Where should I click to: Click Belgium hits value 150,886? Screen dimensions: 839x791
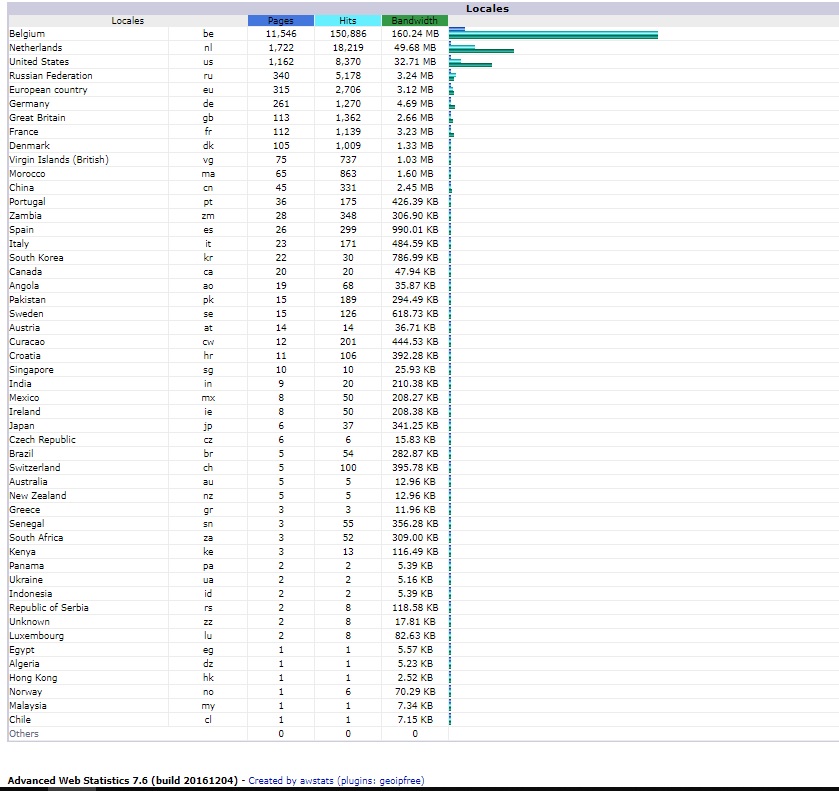pos(348,34)
